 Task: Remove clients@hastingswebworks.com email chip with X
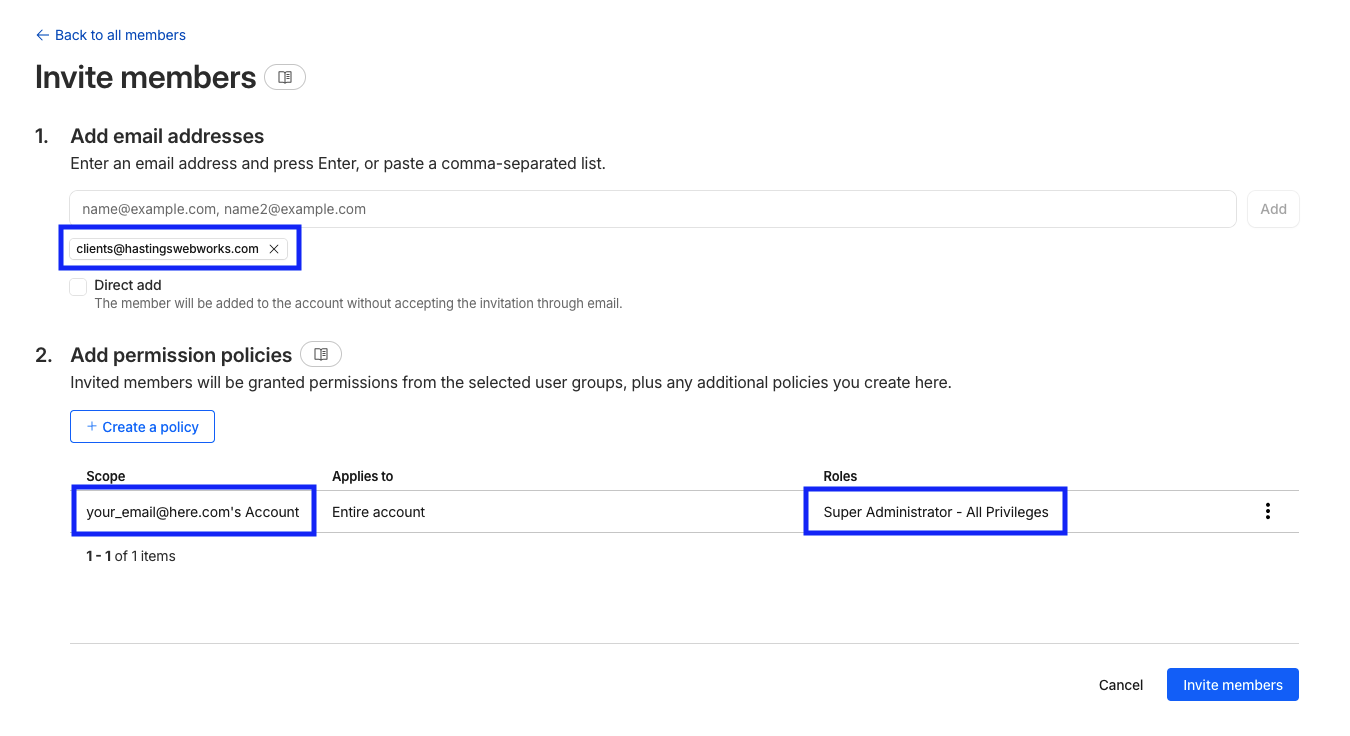click(x=274, y=249)
